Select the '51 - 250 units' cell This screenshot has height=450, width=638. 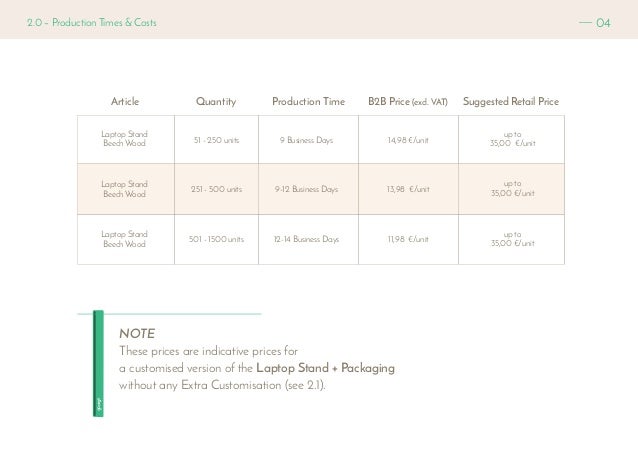[216, 141]
